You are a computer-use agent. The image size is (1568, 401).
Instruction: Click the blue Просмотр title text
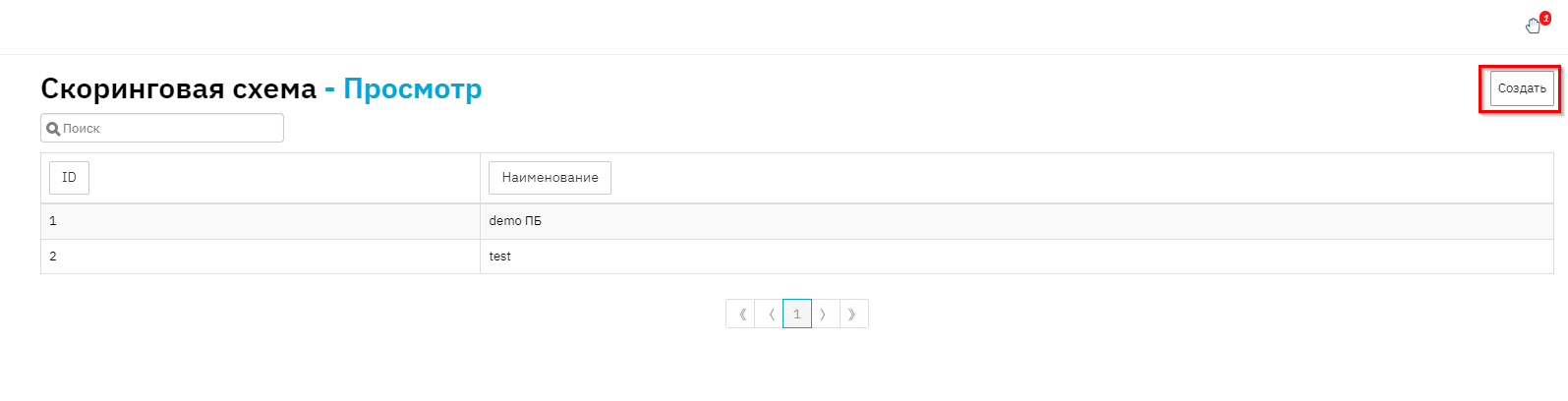[x=412, y=89]
